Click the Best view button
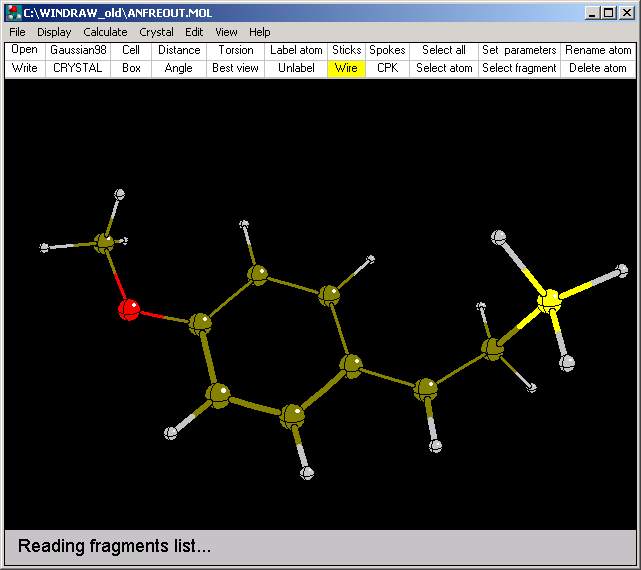Image resolution: width=641 pixels, height=570 pixels. pyautogui.click(x=235, y=68)
